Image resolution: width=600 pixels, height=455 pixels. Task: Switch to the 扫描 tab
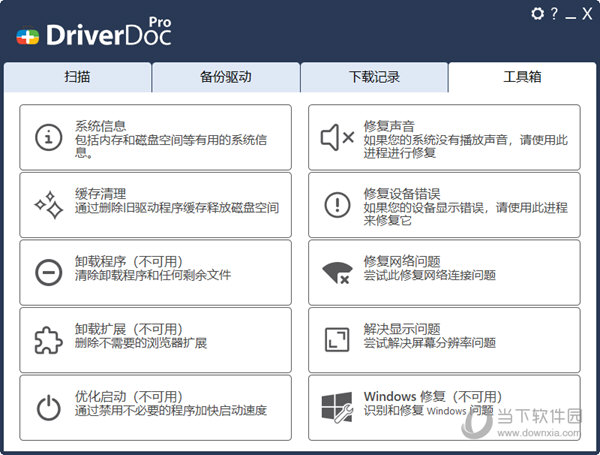point(78,77)
